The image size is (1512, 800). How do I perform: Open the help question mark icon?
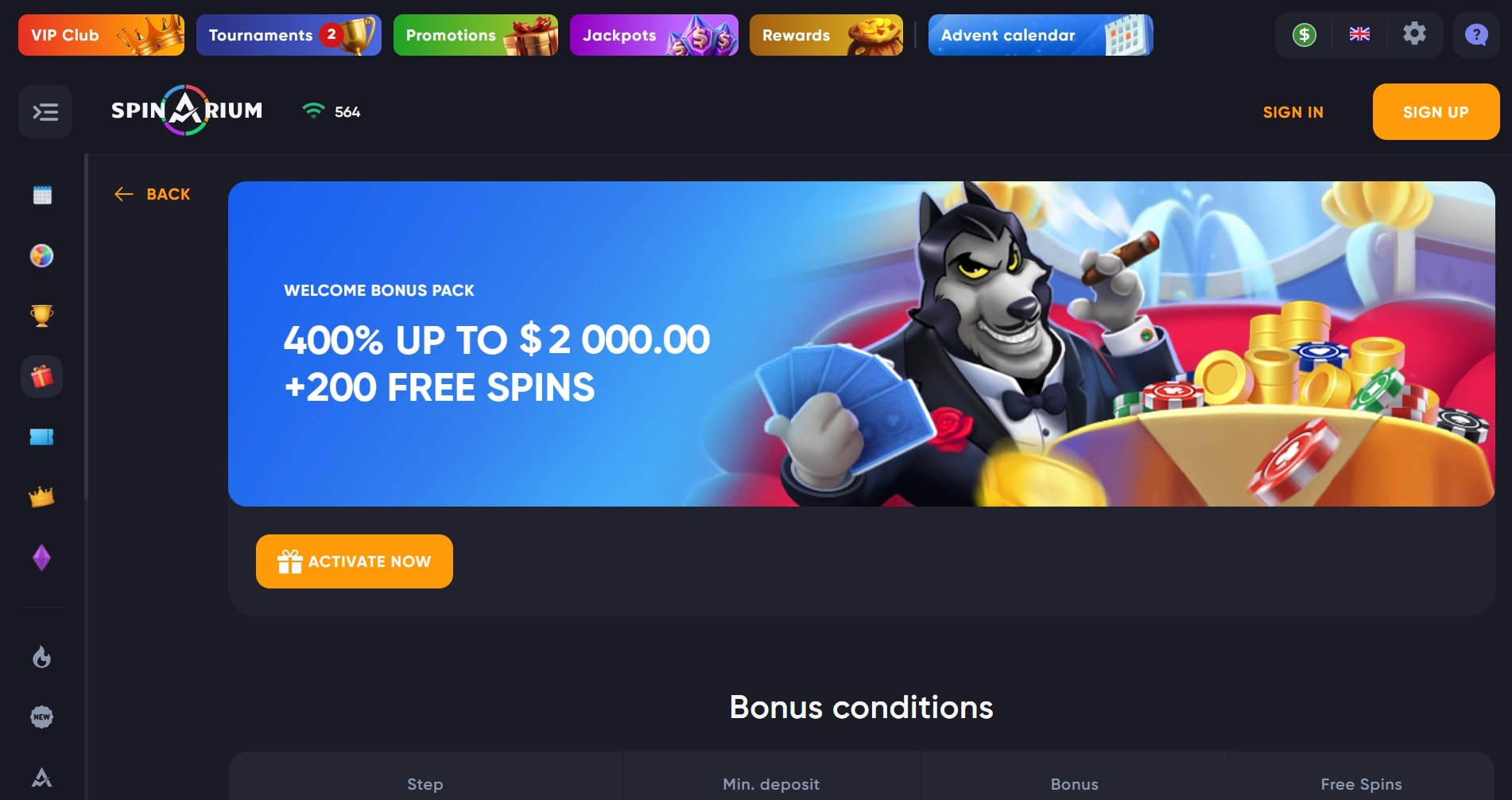1476,35
